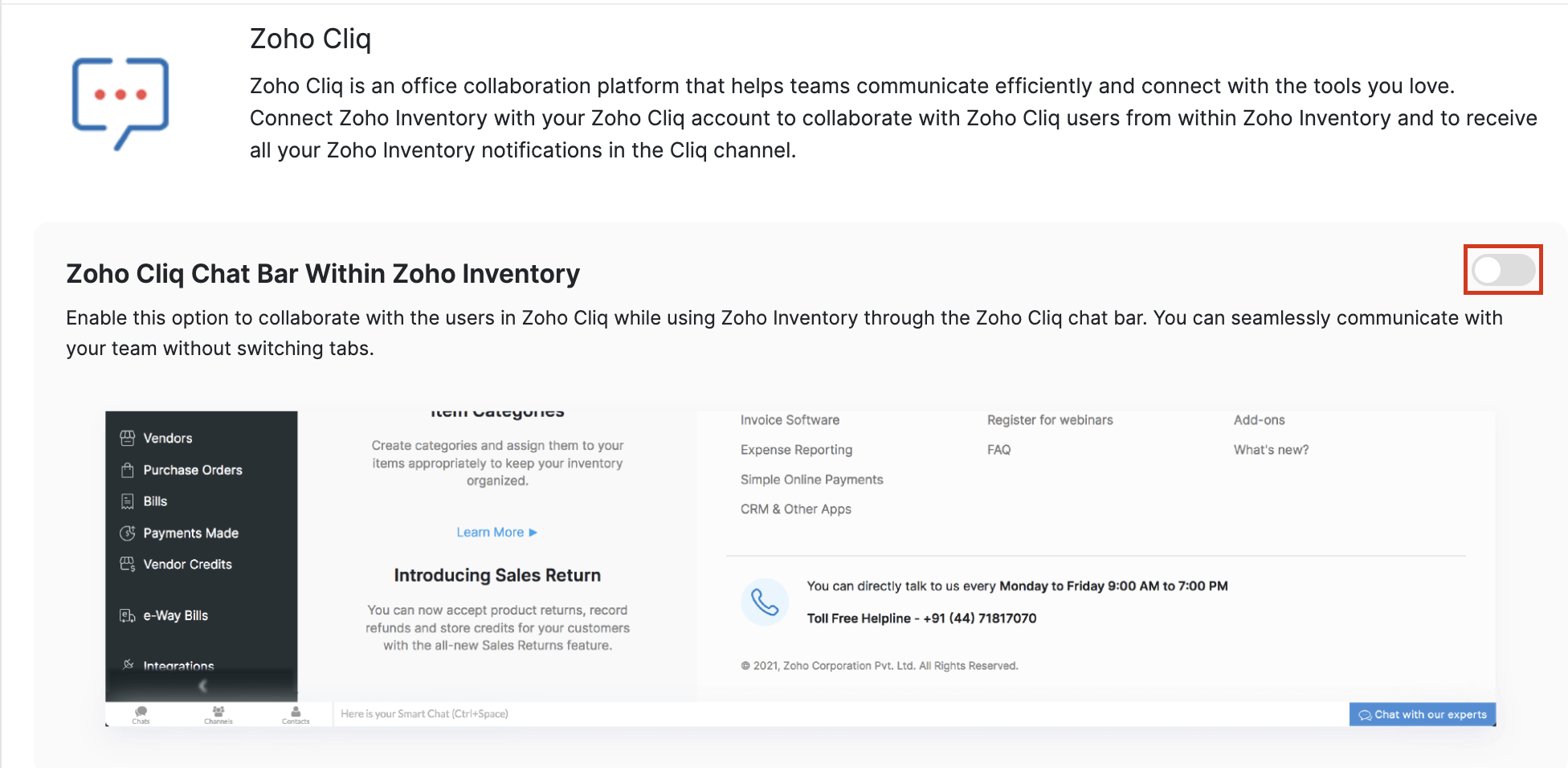
Task: Open Contacts in the Cliq chat bar
Action: coord(296,714)
